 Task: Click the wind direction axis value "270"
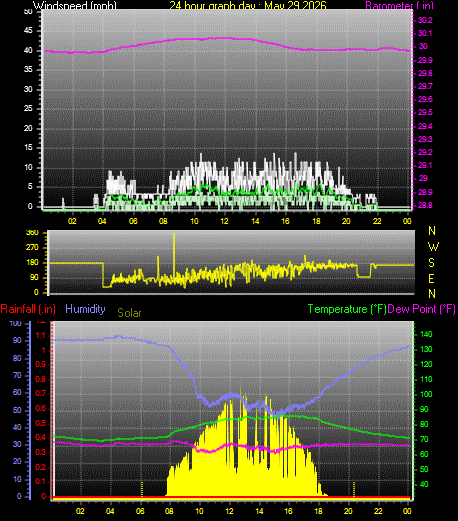[32, 247]
